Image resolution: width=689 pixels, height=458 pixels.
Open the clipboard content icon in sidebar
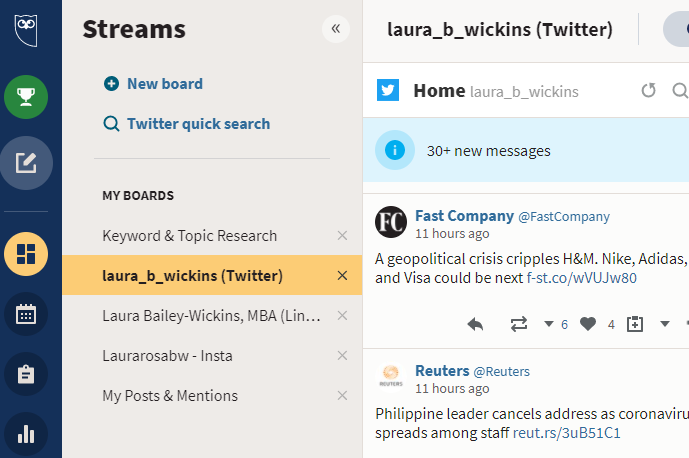pyautogui.click(x=26, y=374)
